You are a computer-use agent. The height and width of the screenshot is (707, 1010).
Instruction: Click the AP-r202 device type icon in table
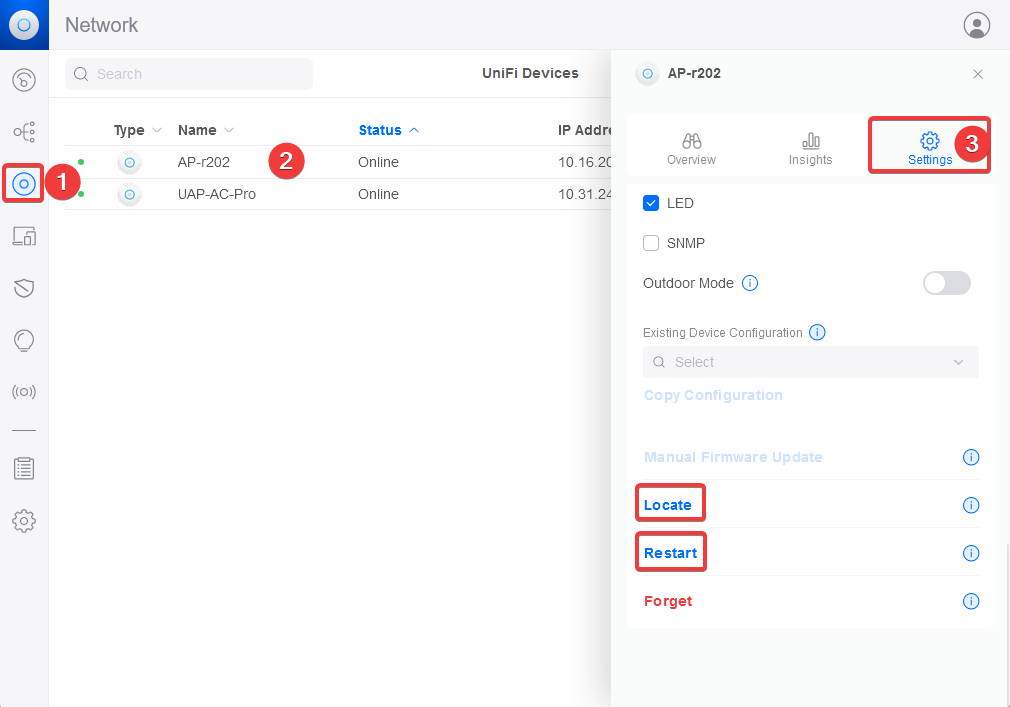129,162
